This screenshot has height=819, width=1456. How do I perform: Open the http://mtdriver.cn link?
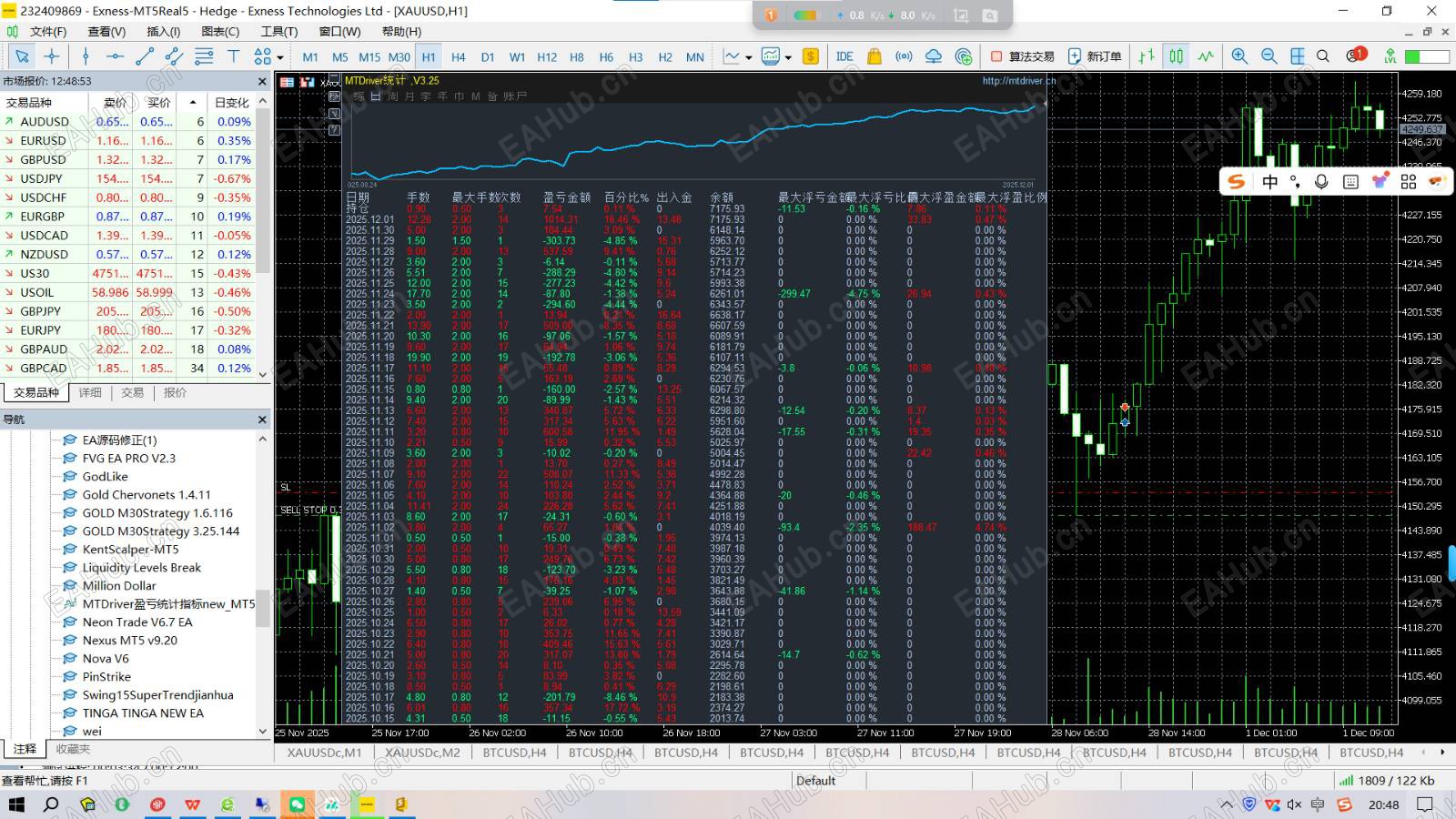1019,81
